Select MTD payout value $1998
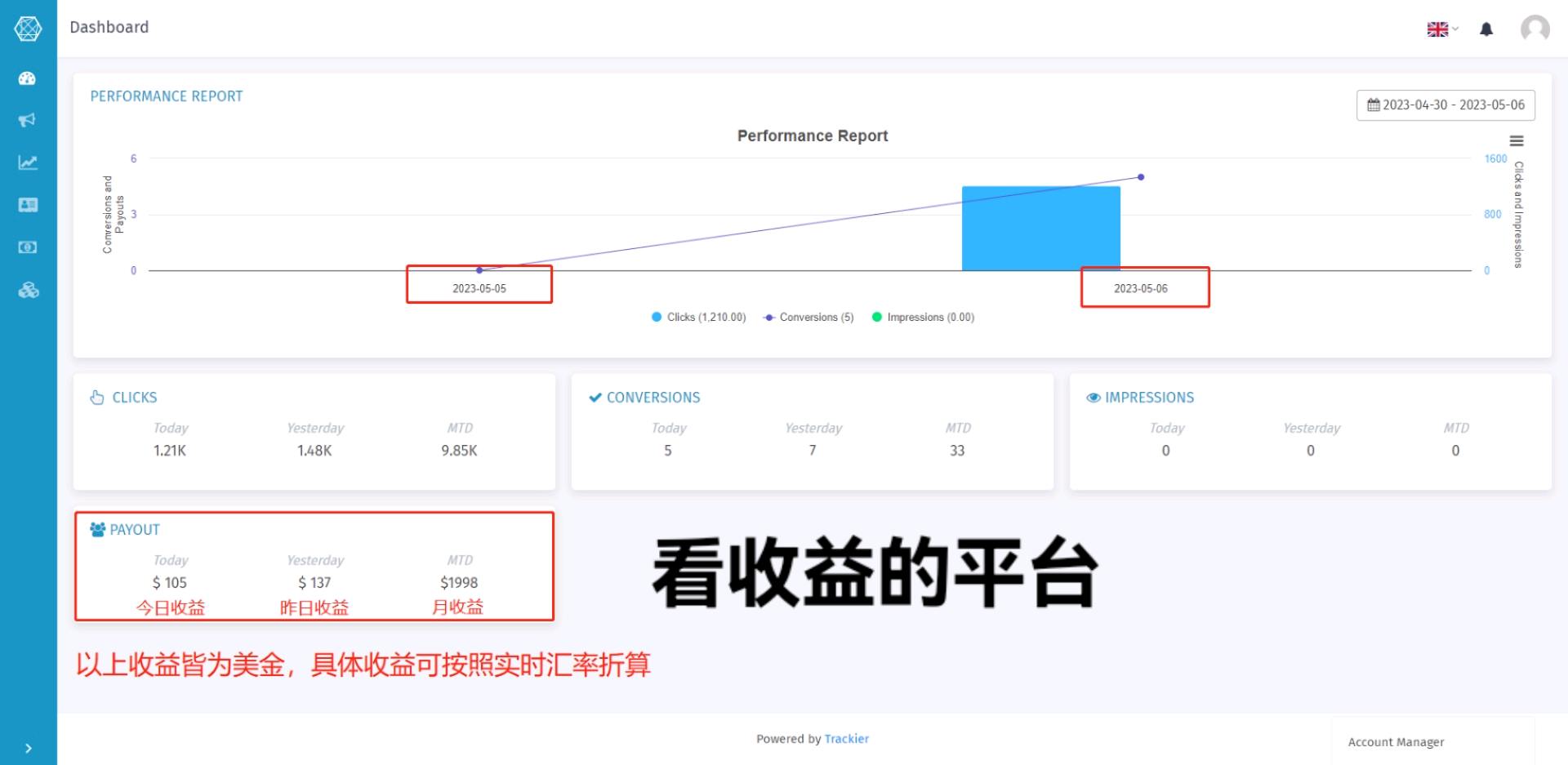This screenshot has width=1568, height=765. click(459, 583)
